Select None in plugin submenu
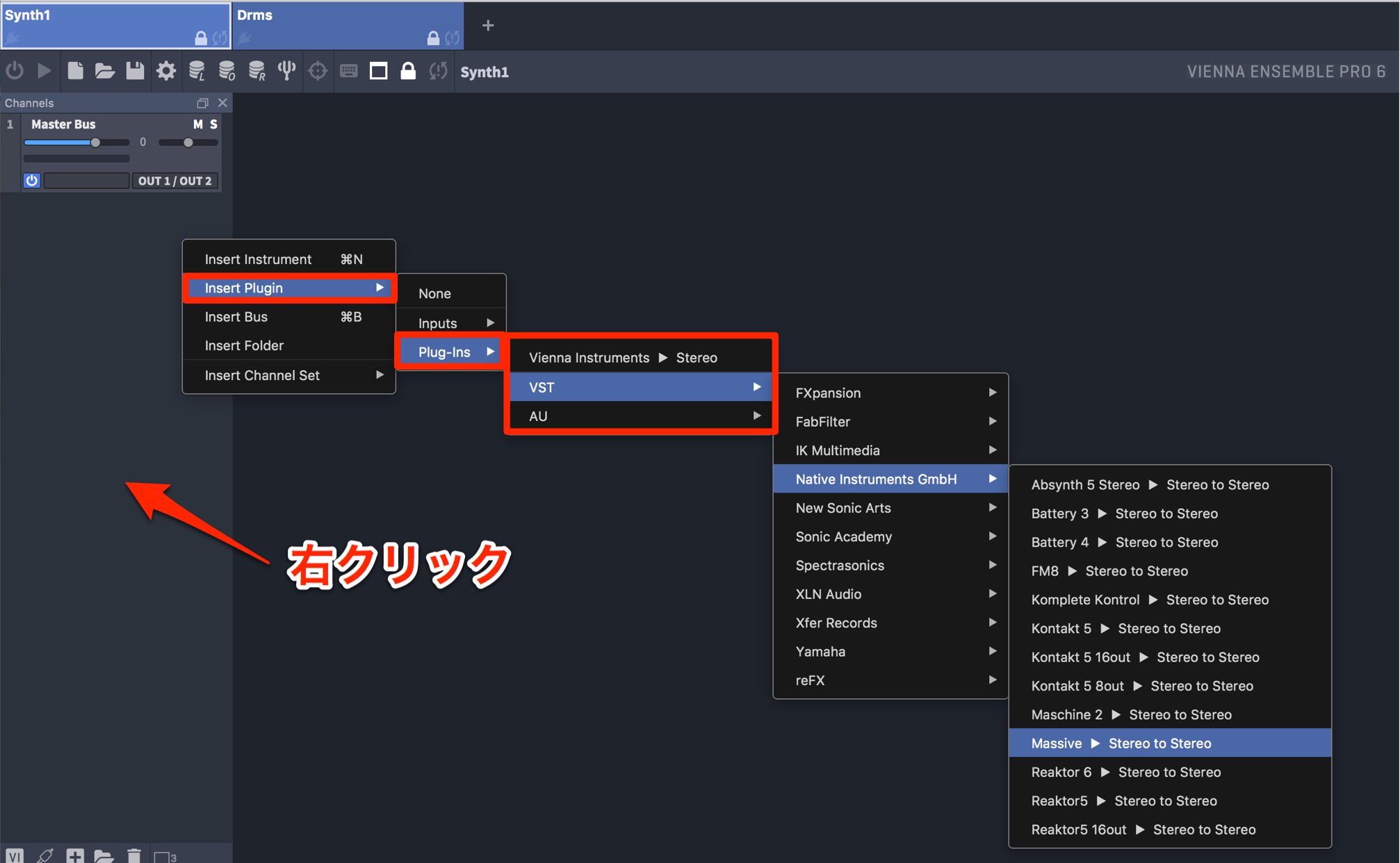Screen dimensions: 1400x863 coord(451,293)
